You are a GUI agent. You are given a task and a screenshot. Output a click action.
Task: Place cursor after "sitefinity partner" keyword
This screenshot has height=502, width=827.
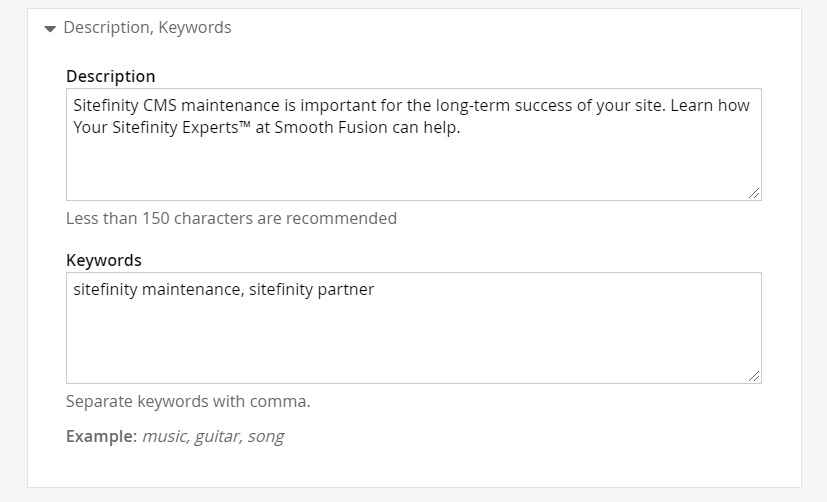[375, 290]
